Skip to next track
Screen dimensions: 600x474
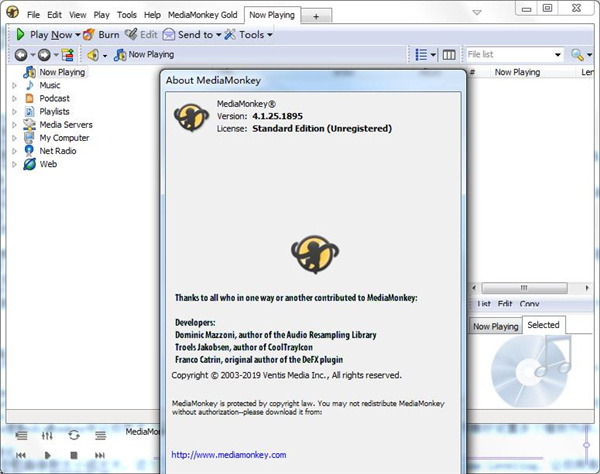(x=100, y=455)
